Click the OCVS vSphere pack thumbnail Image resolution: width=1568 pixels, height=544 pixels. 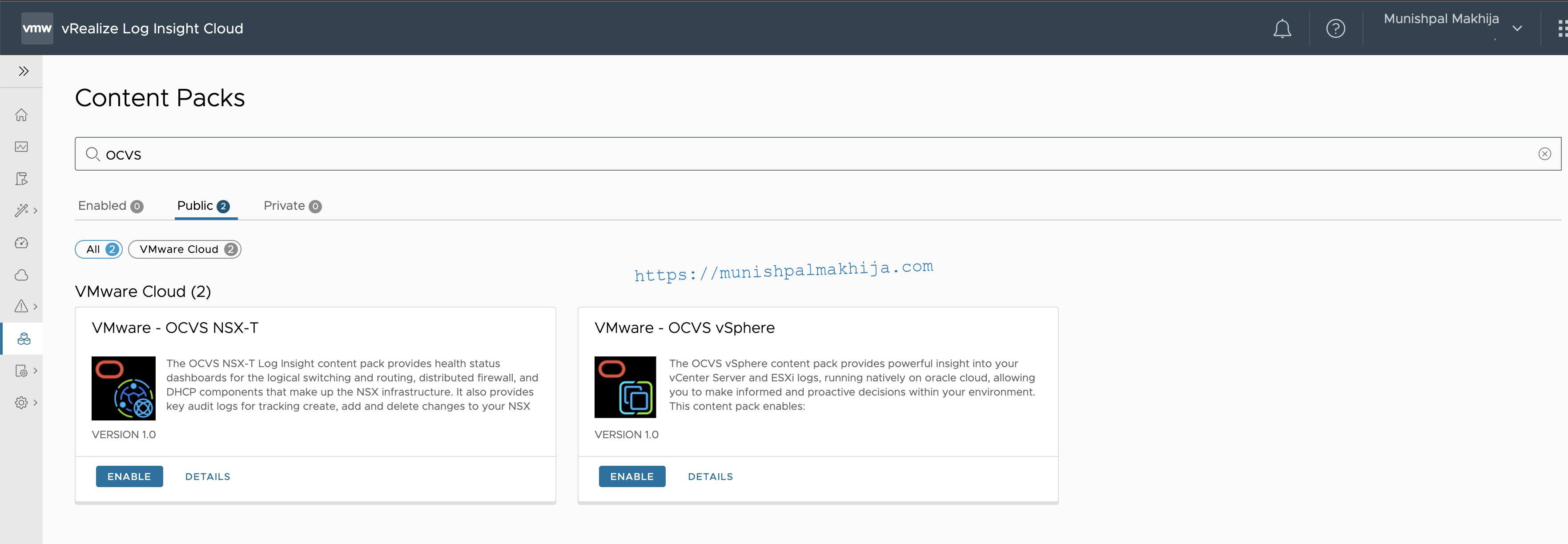pos(625,387)
